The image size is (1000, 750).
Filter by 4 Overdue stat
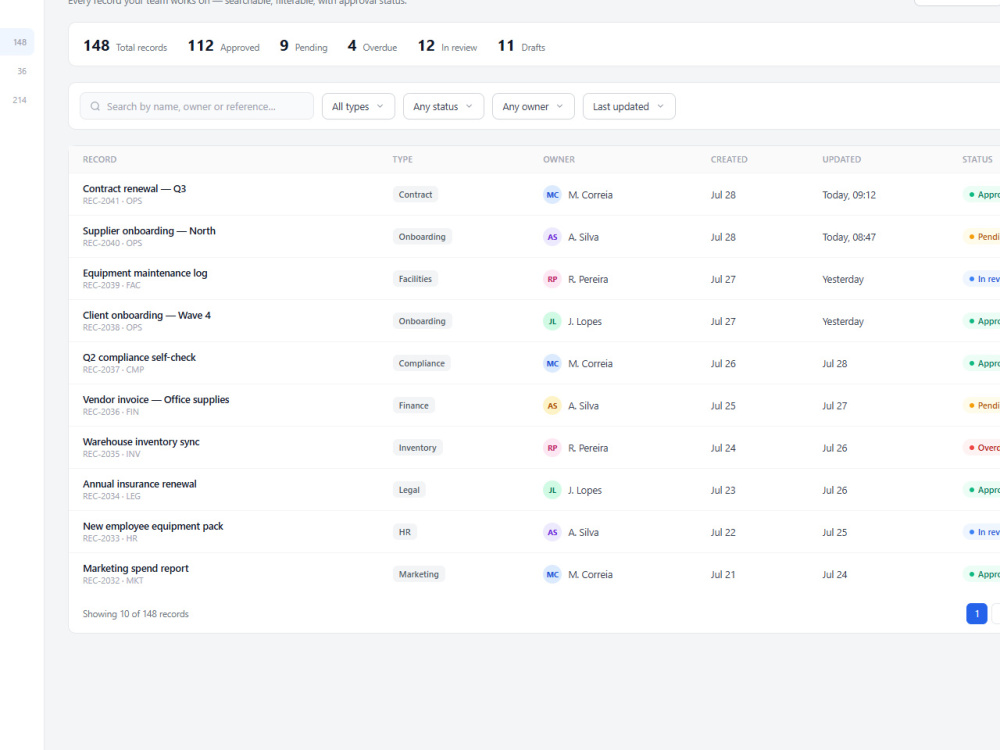pyautogui.click(x=372, y=47)
